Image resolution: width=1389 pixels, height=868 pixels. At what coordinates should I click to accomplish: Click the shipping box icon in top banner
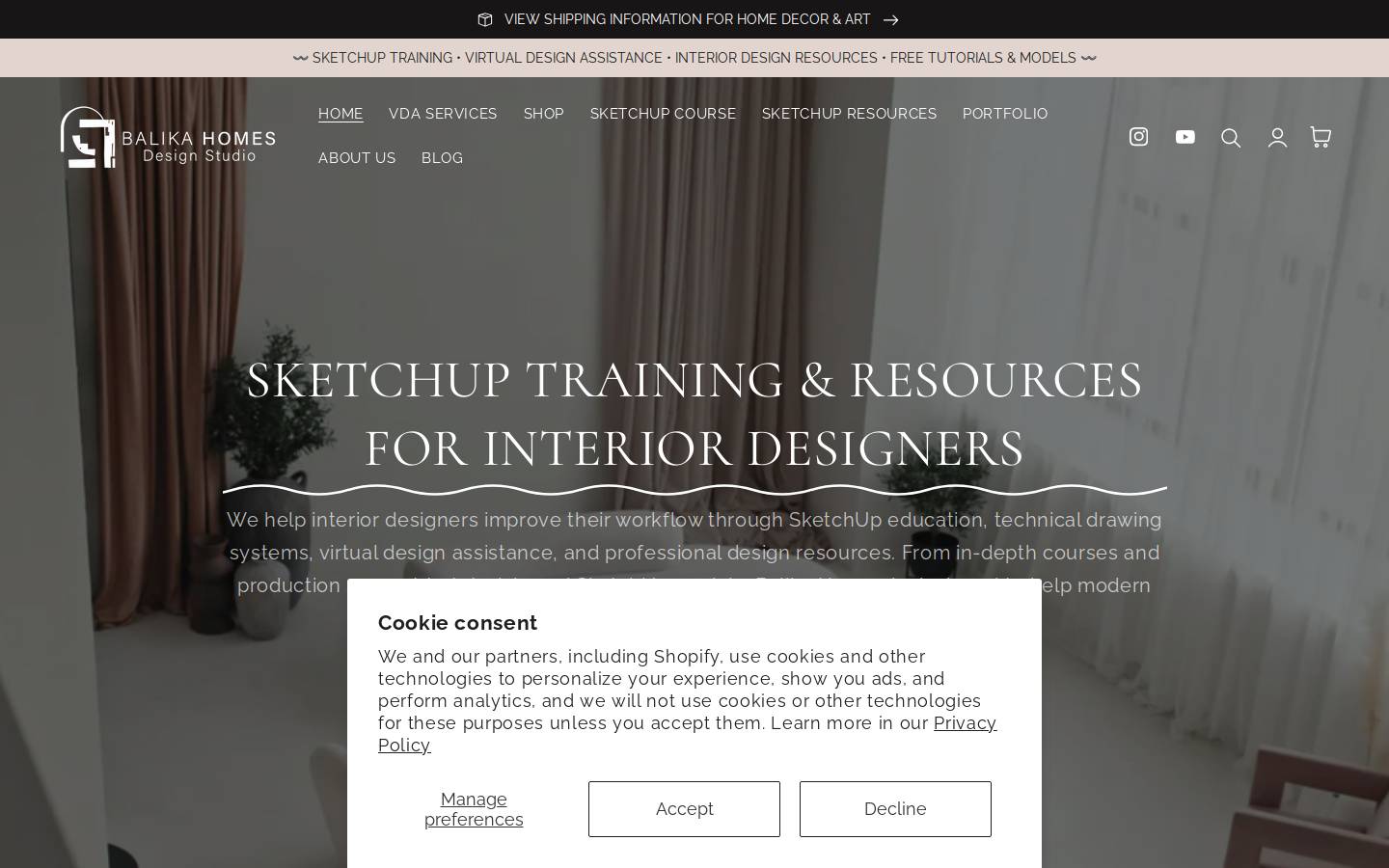click(x=485, y=19)
